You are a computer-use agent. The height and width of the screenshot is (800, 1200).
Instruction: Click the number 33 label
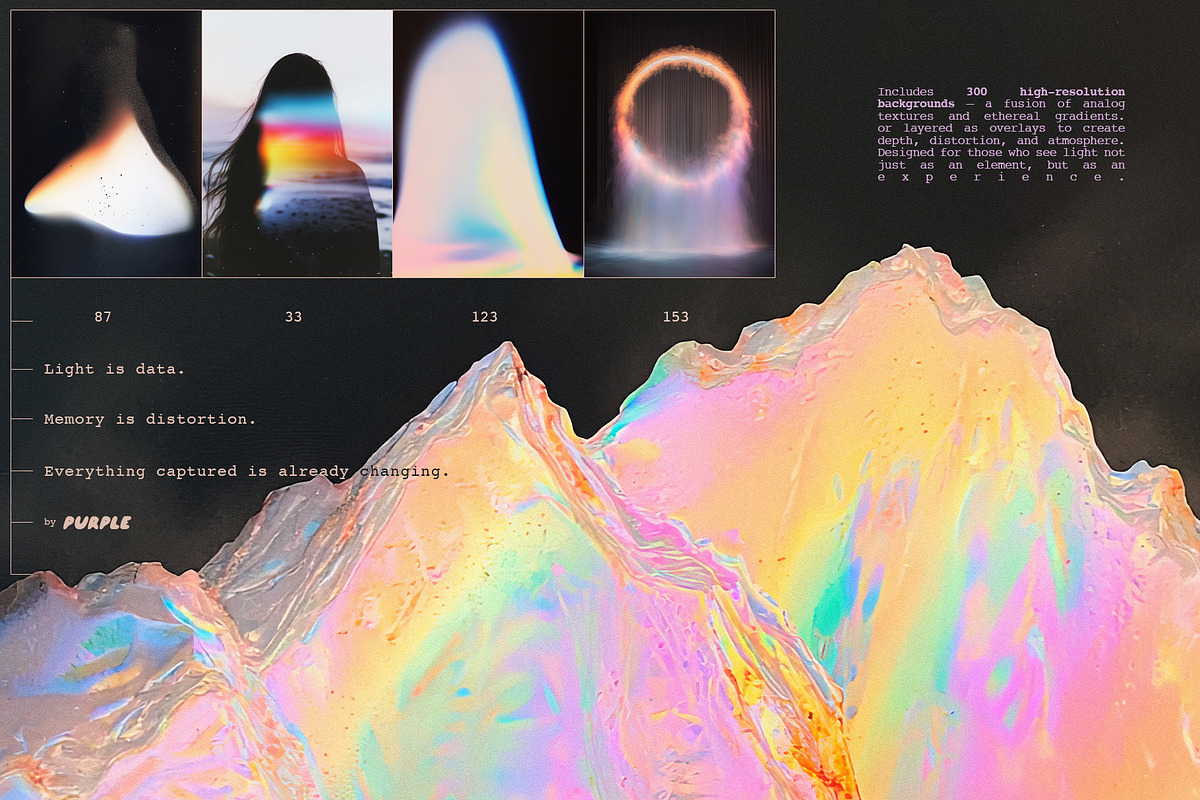293,317
